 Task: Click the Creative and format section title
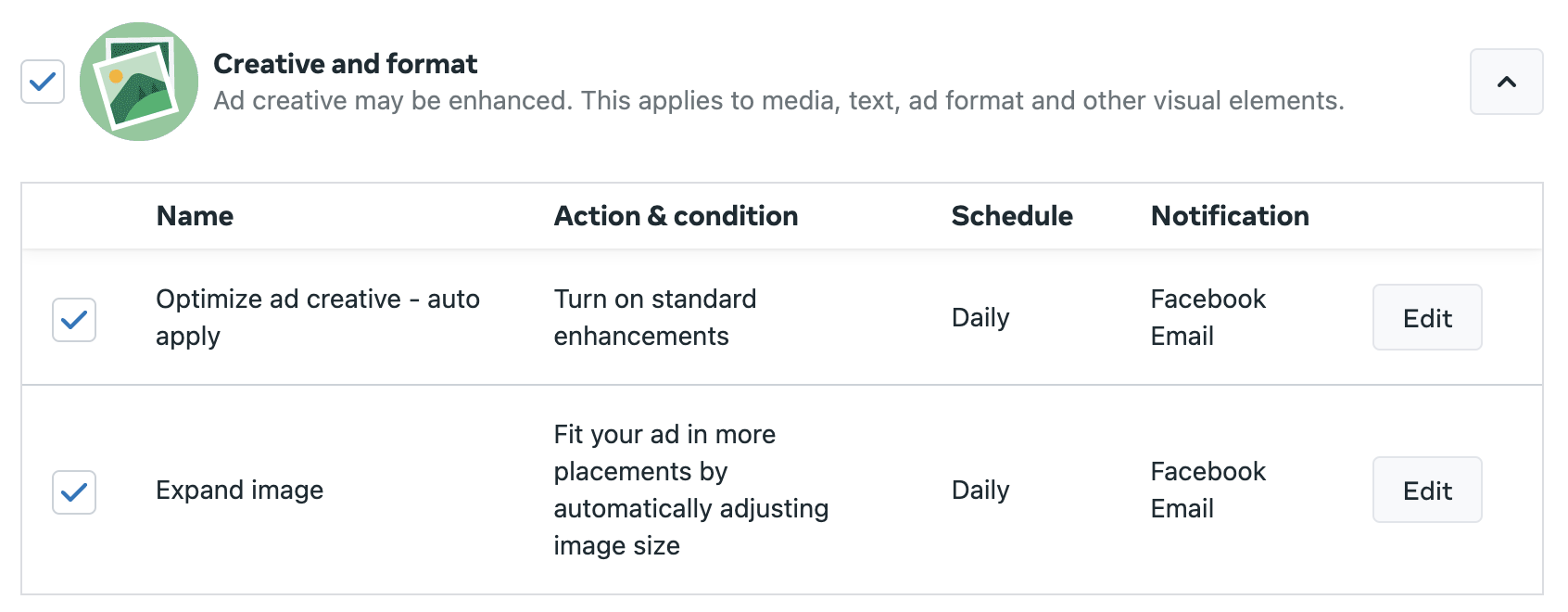coord(345,63)
